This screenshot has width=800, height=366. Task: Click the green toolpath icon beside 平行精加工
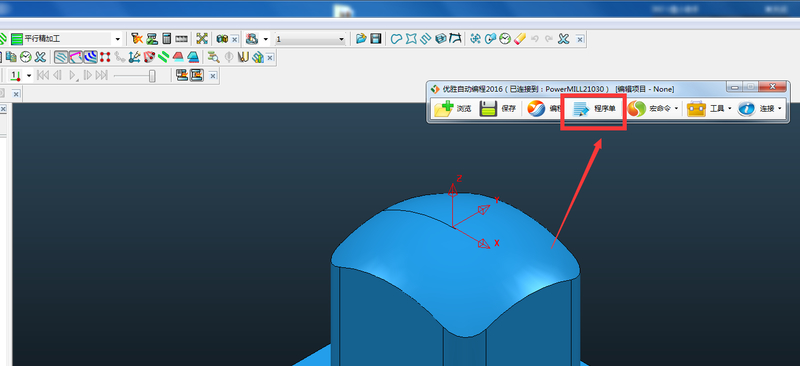pos(17,39)
